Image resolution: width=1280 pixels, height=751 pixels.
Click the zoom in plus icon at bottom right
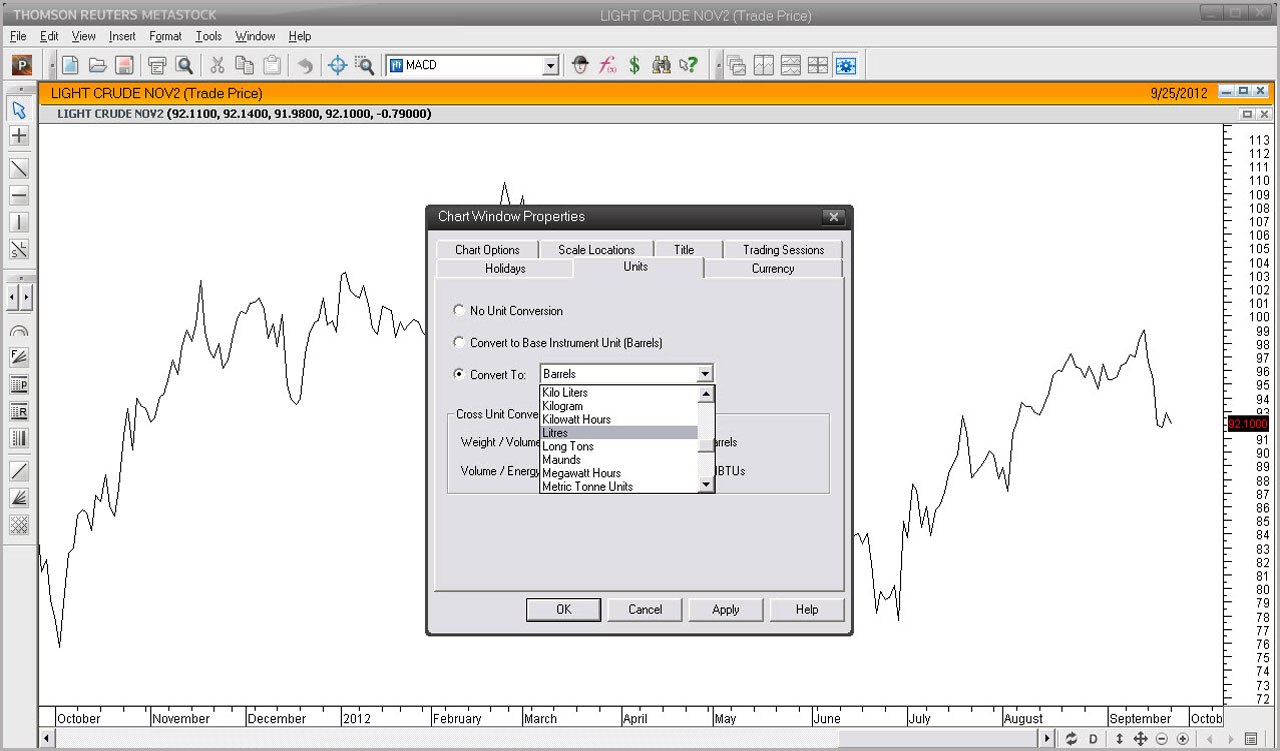coord(1183,739)
